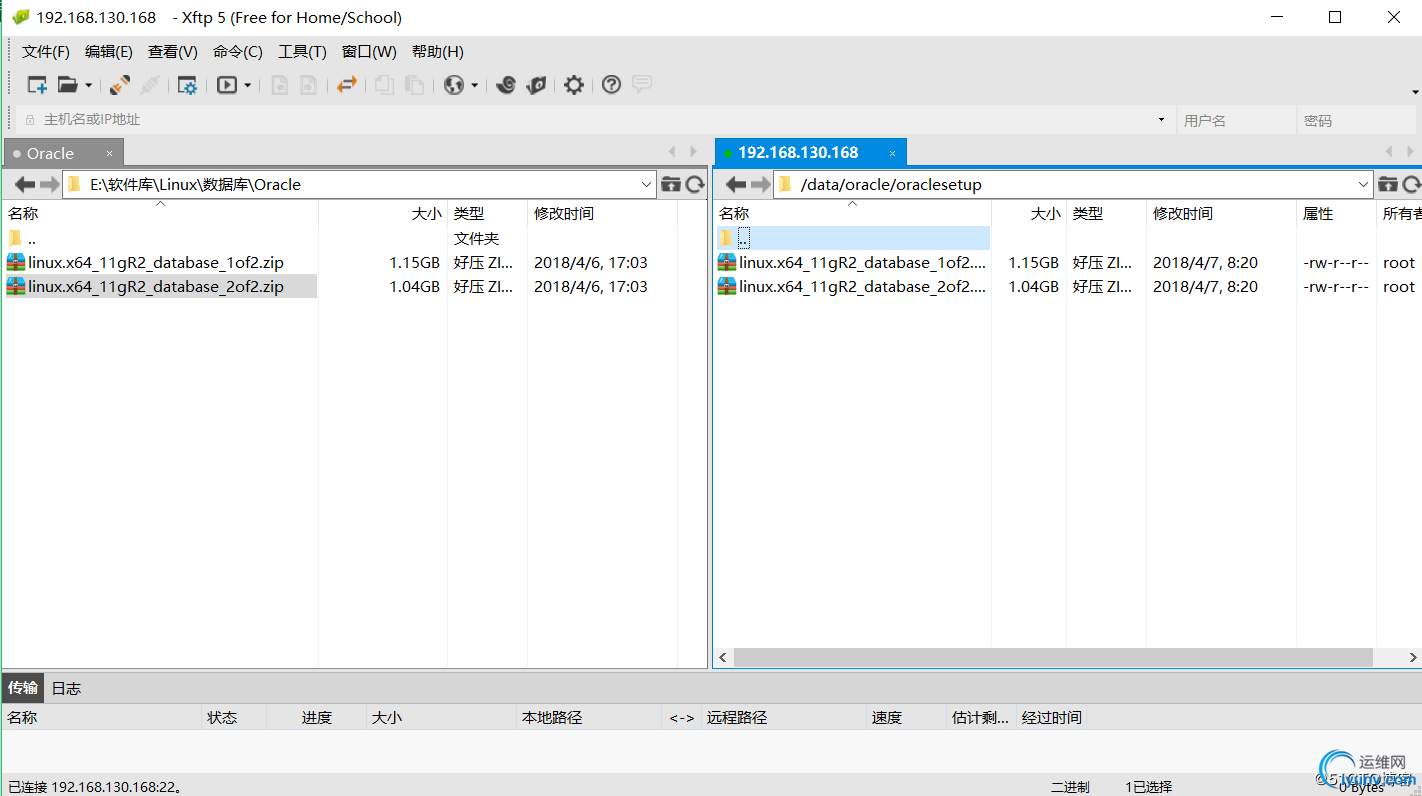This screenshot has width=1422, height=796.
Task: Click the leaf icon left of the gear
Action: pos(536,85)
